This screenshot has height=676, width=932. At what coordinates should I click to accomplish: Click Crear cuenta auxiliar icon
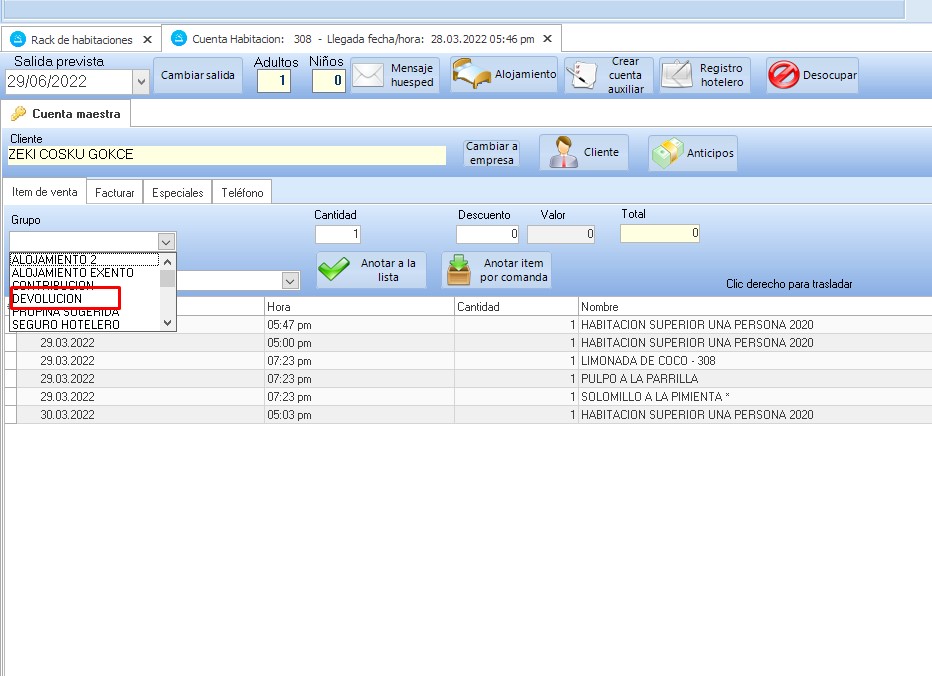(609, 76)
